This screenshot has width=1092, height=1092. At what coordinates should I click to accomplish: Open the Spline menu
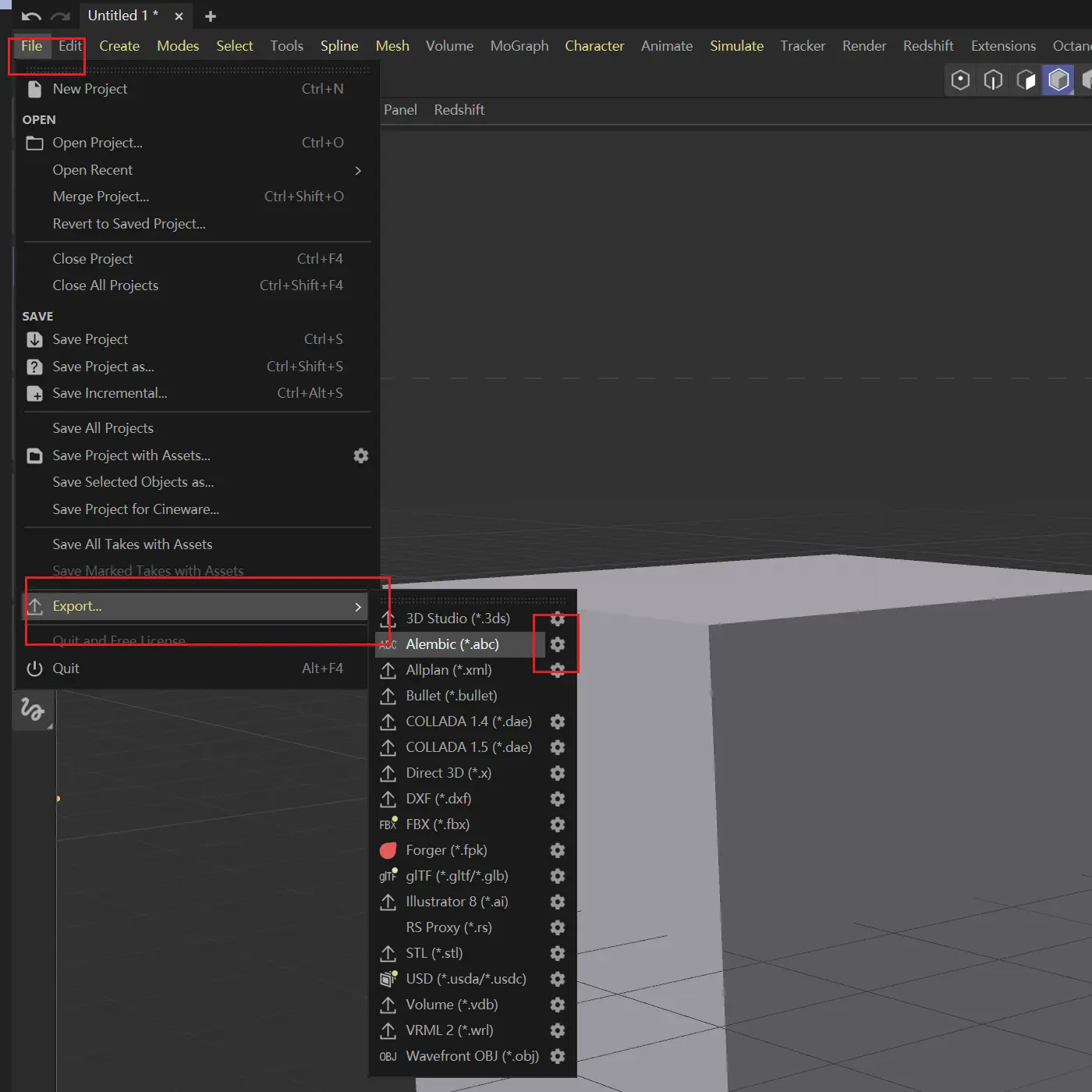[339, 46]
